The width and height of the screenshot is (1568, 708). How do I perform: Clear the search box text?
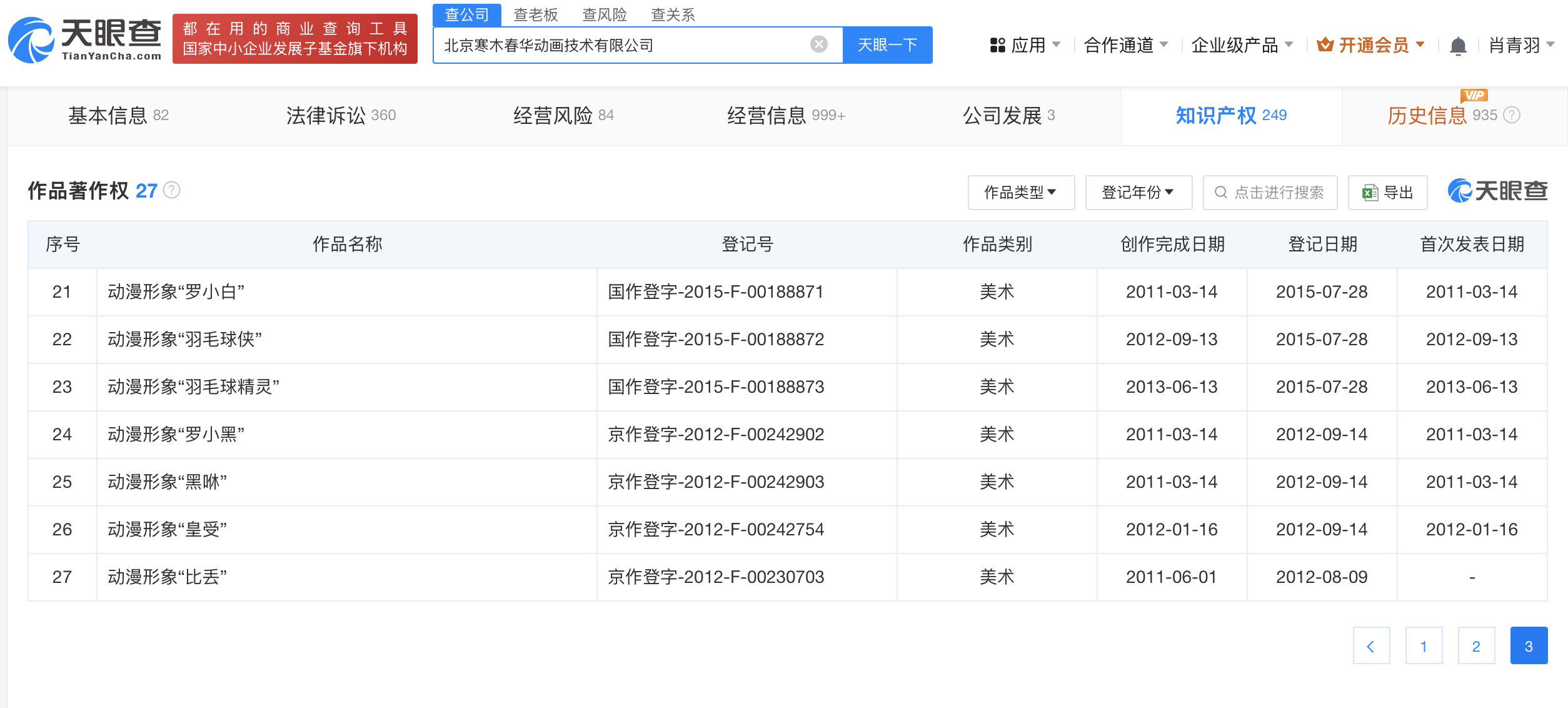pos(818,44)
